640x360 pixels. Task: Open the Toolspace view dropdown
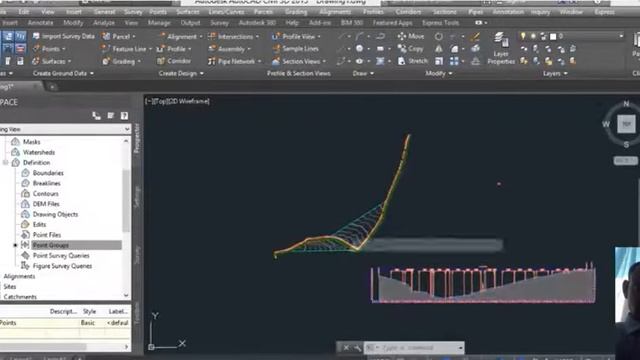(x=127, y=129)
